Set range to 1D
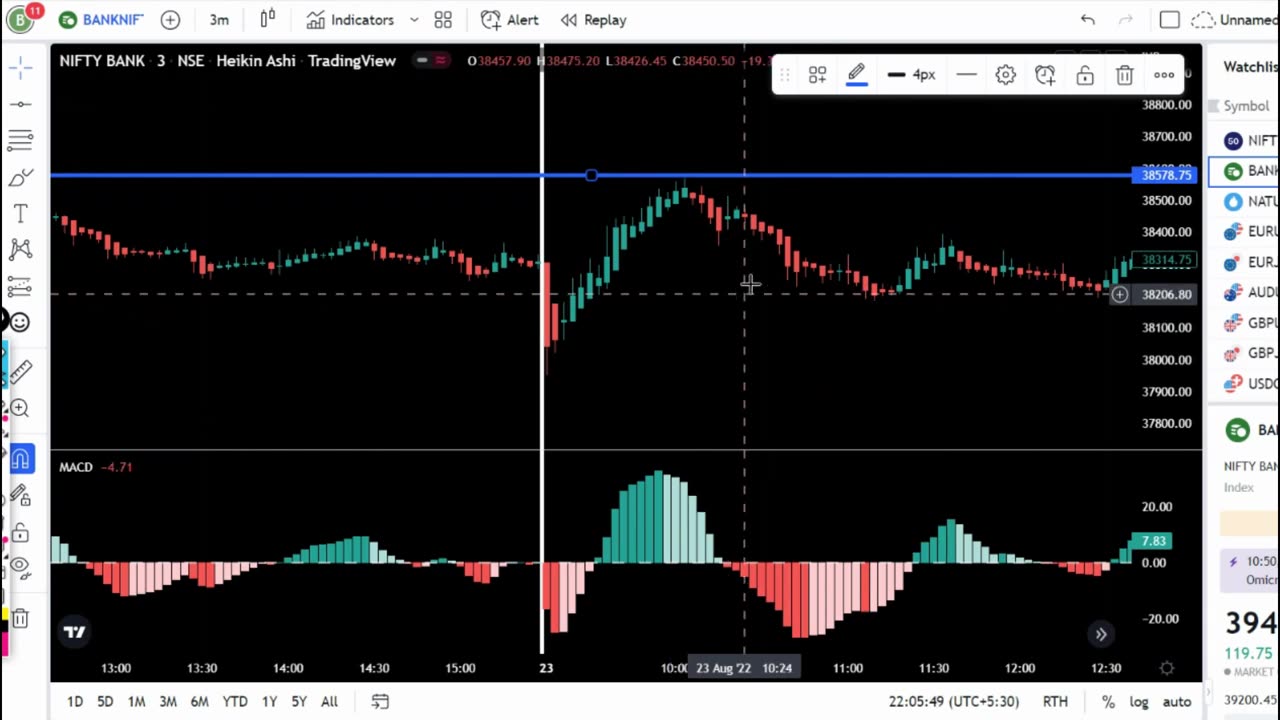The height and width of the screenshot is (720, 1280). coord(75,702)
